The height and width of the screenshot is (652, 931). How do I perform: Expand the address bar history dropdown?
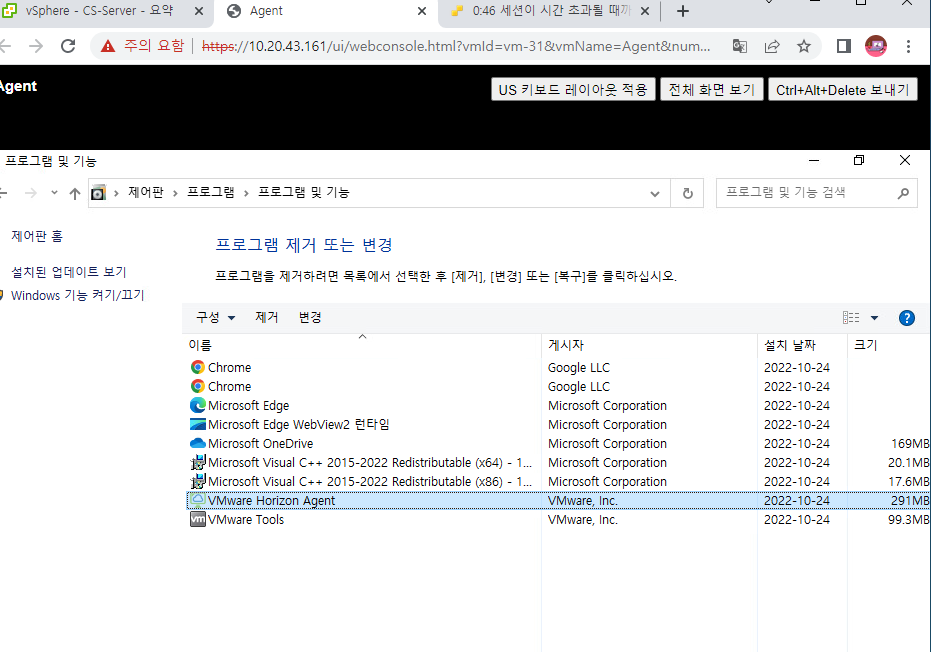[655, 194]
